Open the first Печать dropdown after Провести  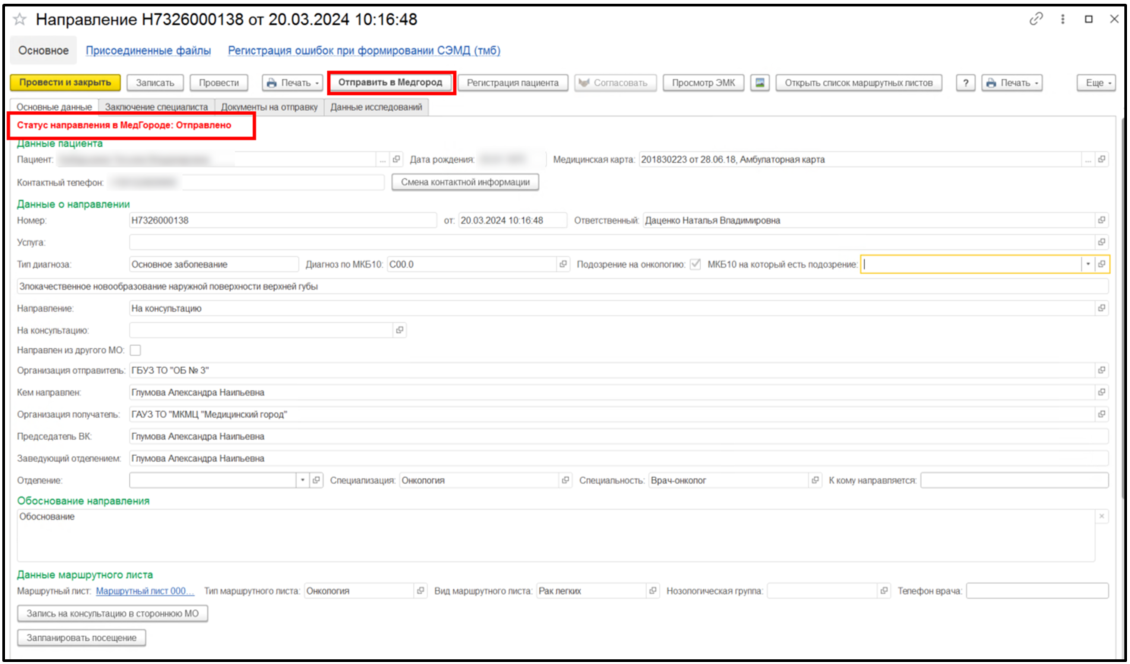(x=292, y=83)
